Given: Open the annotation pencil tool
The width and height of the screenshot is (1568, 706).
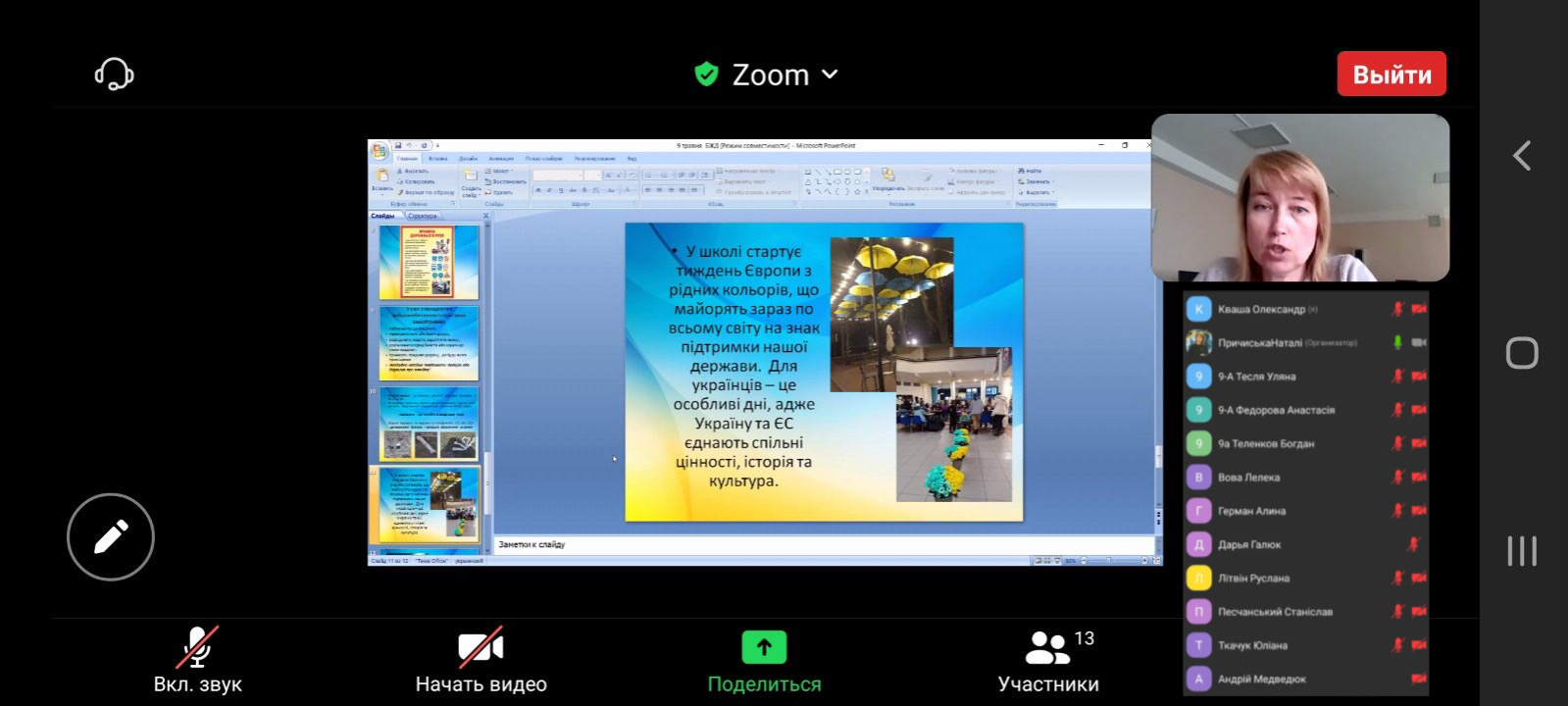Looking at the screenshot, I should click(x=111, y=537).
